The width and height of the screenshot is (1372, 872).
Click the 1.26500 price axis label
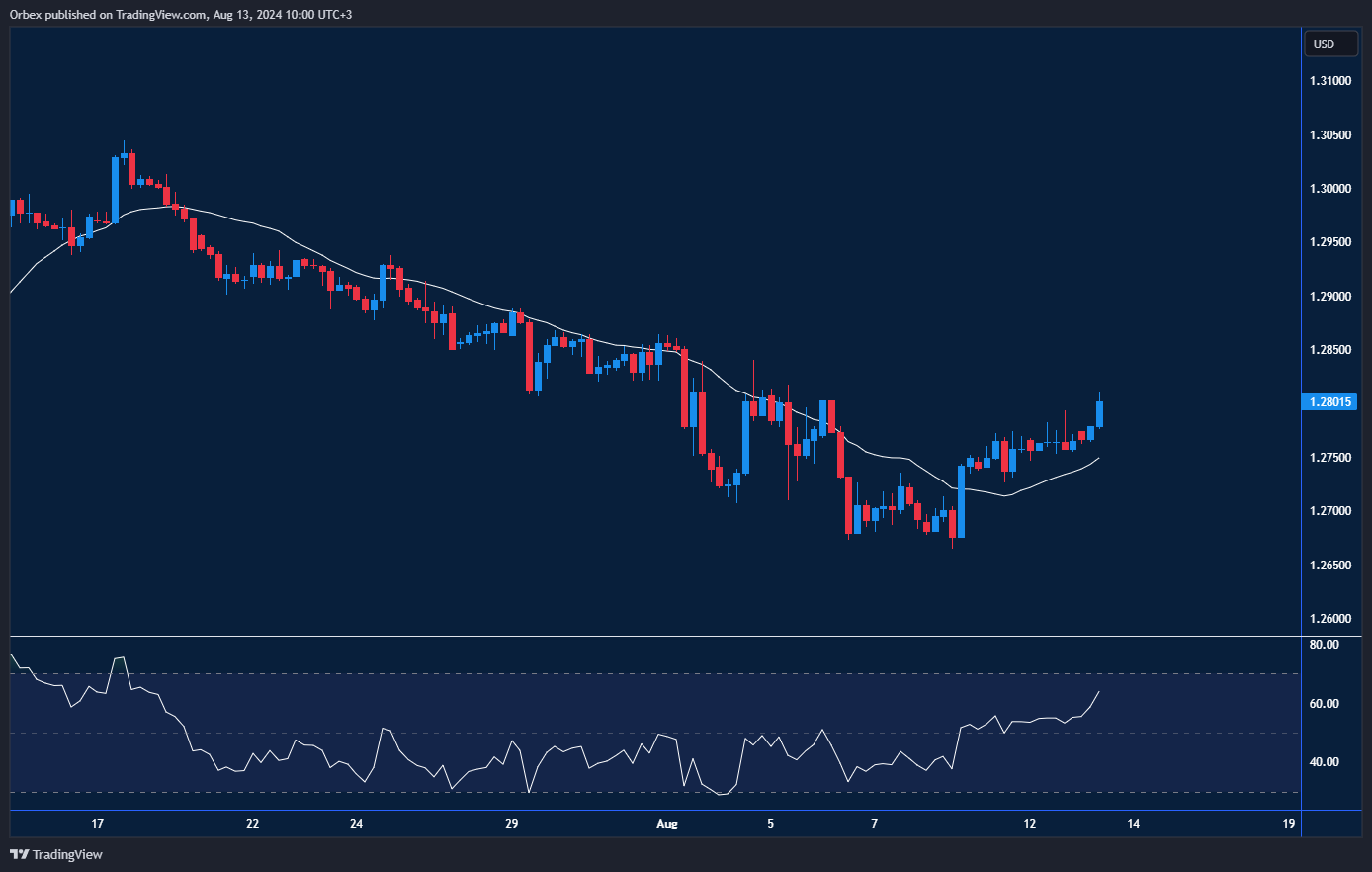point(1330,566)
